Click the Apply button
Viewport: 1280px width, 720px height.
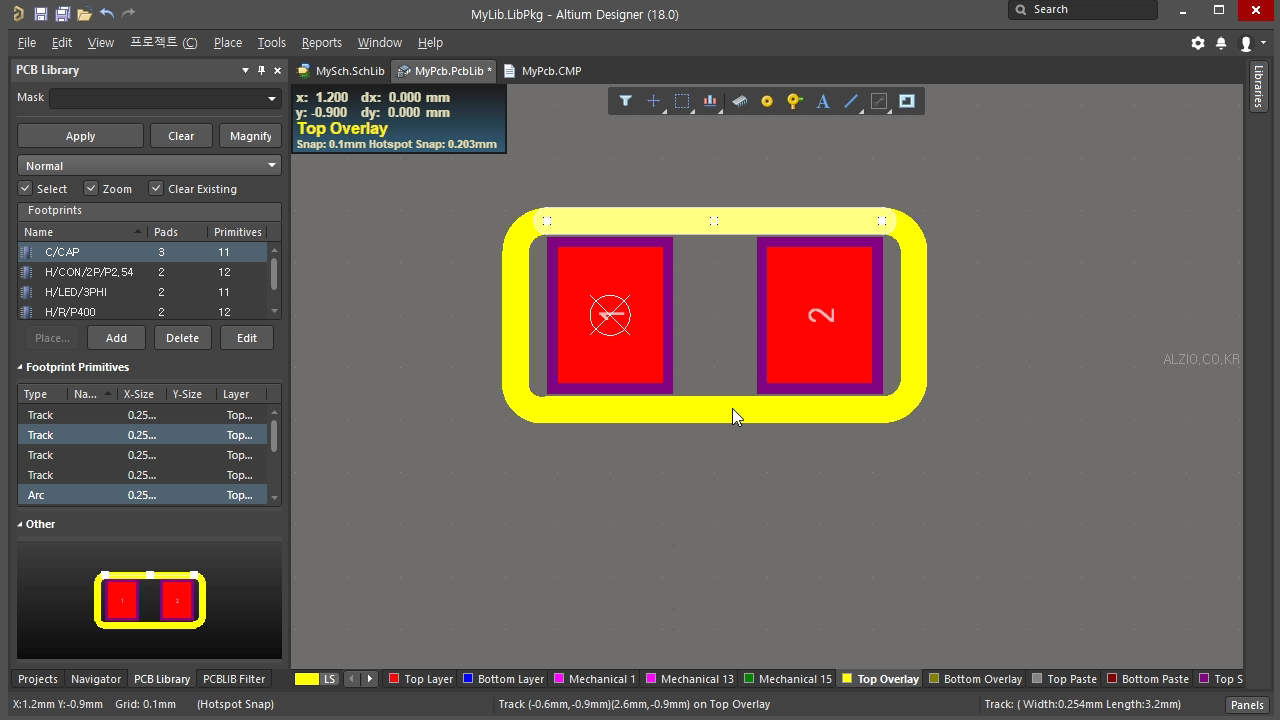pyautogui.click(x=80, y=136)
